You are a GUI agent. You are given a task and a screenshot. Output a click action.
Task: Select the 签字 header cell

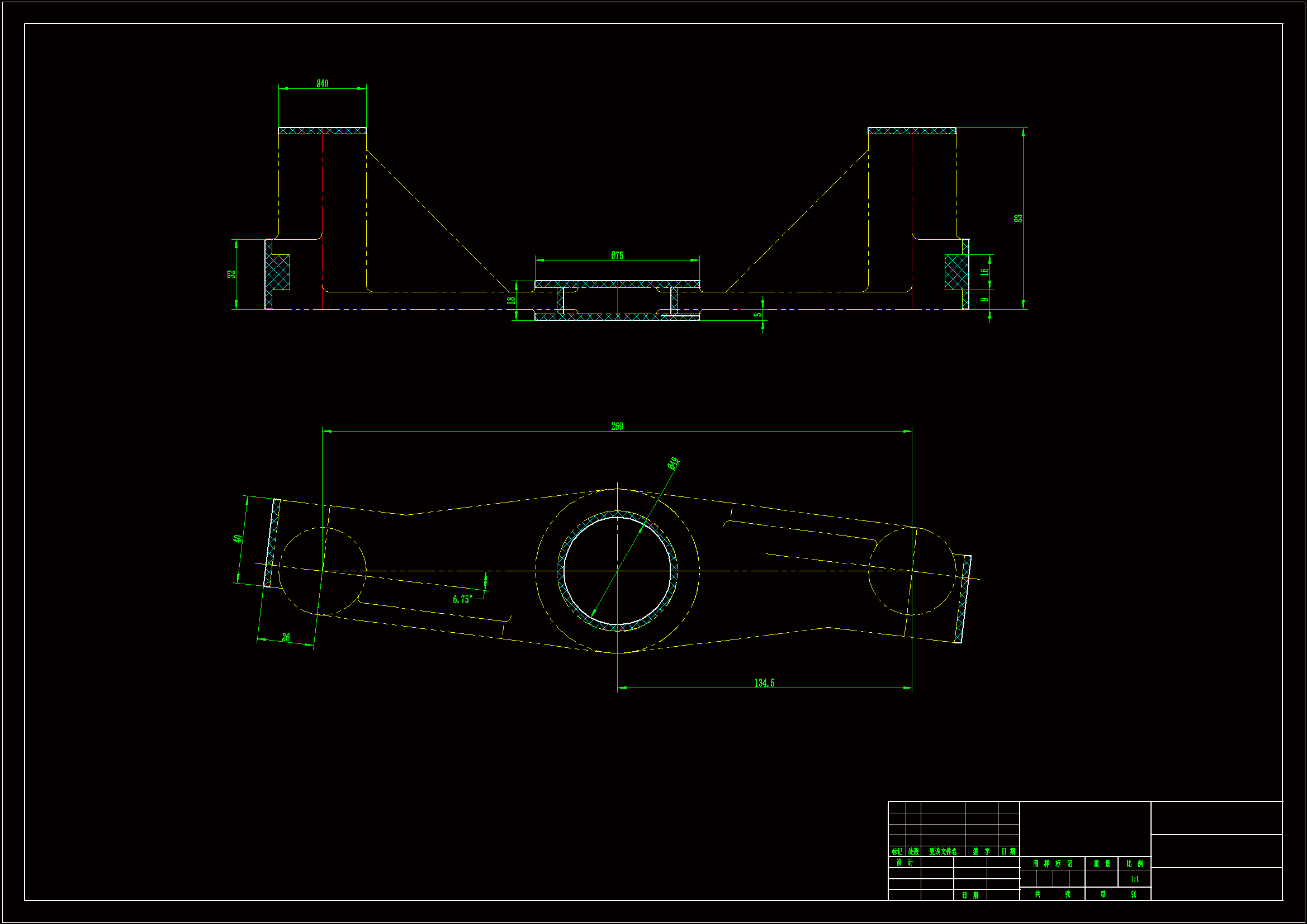[x=982, y=852]
